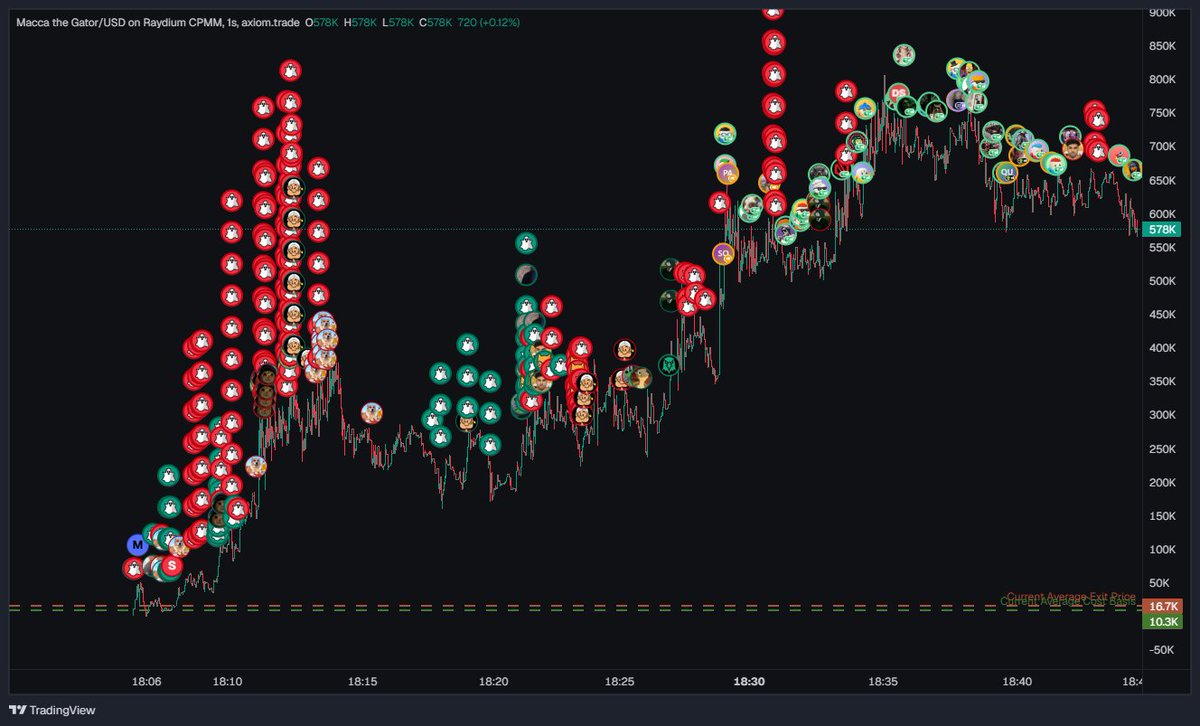
Task: Click the bold 18:30 time axis label
Action: pyautogui.click(x=750, y=682)
